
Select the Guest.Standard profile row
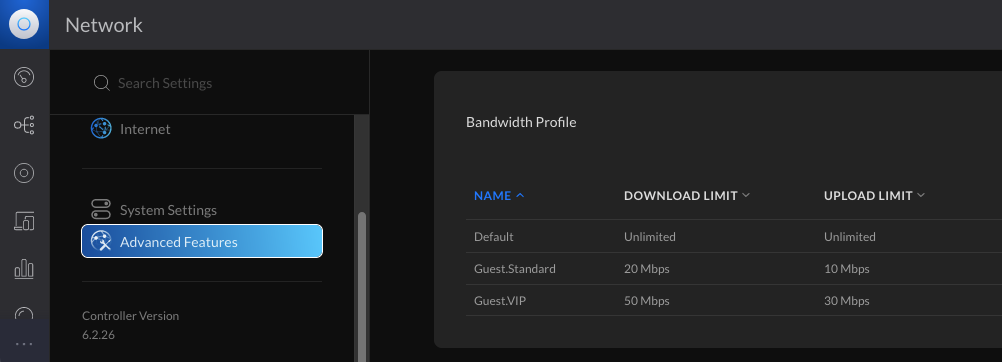[x=734, y=269]
